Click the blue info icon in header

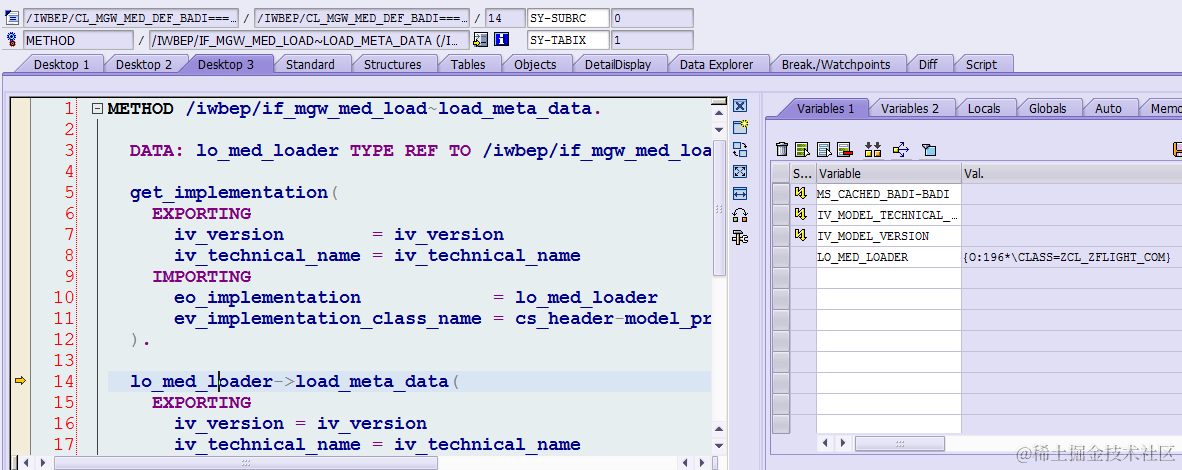(x=502, y=40)
